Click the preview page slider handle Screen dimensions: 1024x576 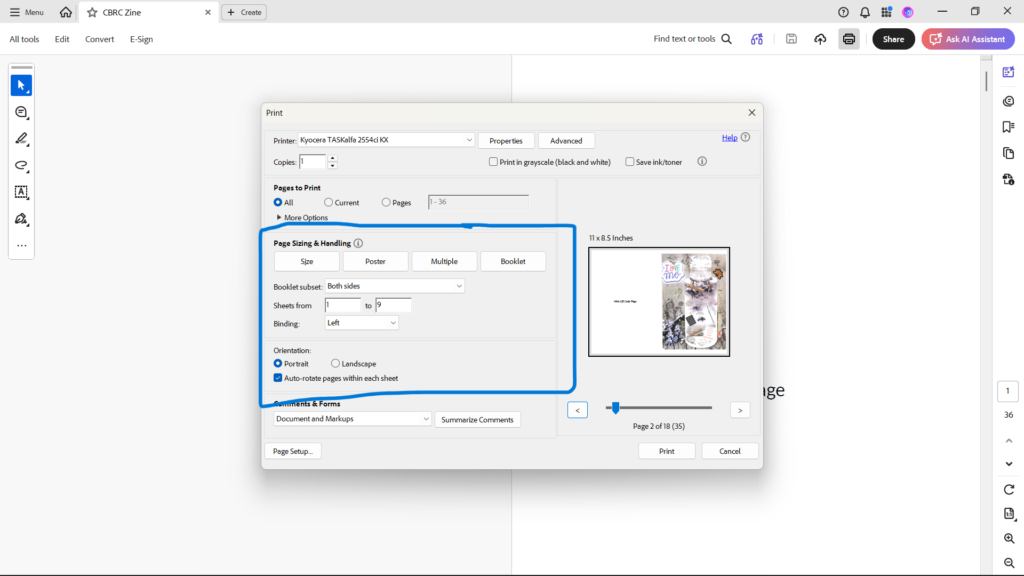[615, 408]
